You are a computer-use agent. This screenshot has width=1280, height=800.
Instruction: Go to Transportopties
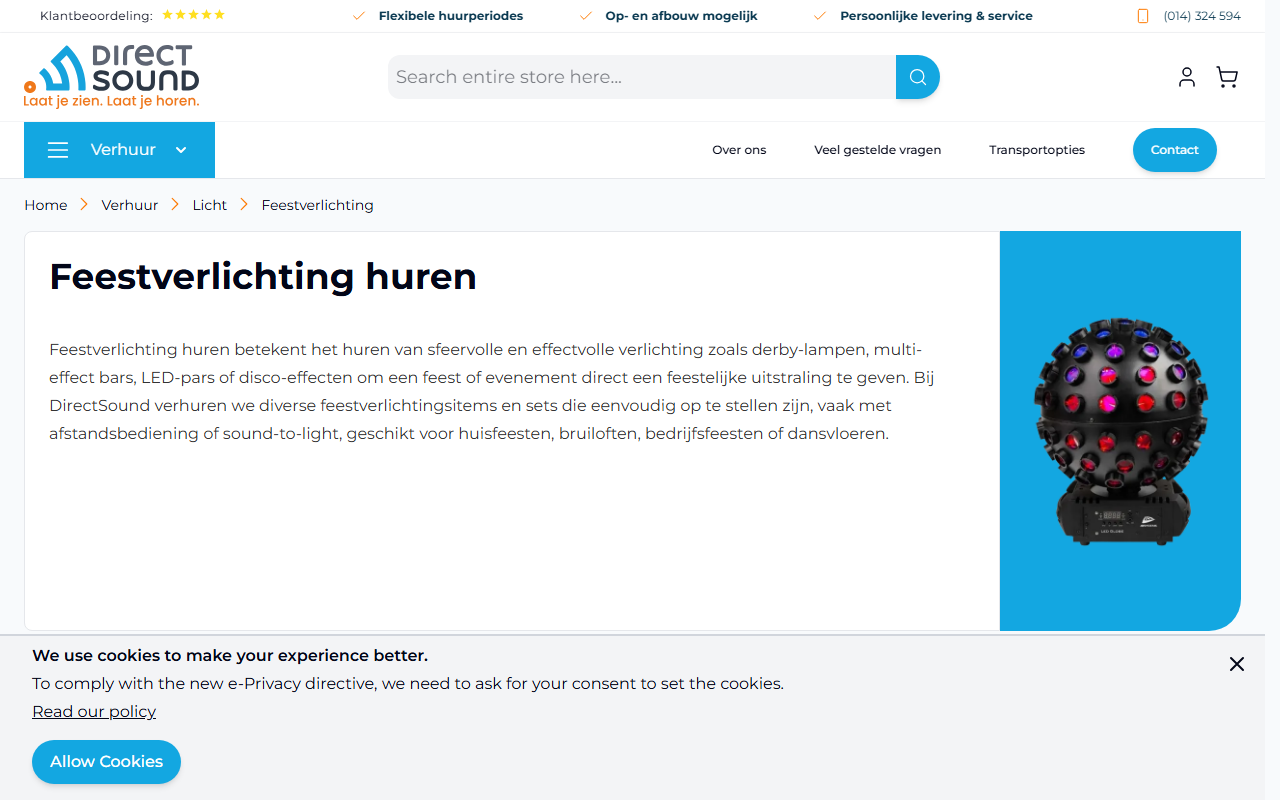point(1037,150)
